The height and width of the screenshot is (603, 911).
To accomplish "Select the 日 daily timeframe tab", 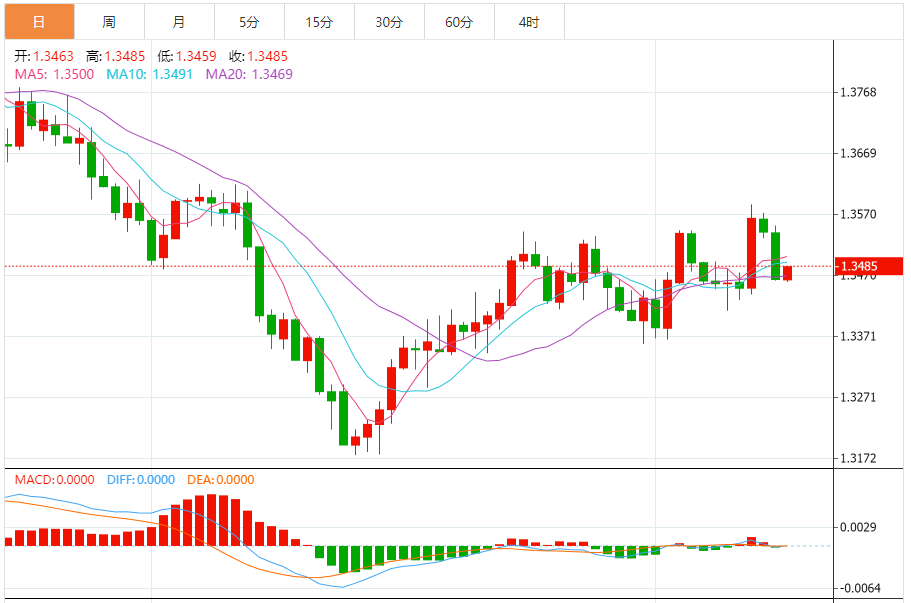I will click(40, 22).
